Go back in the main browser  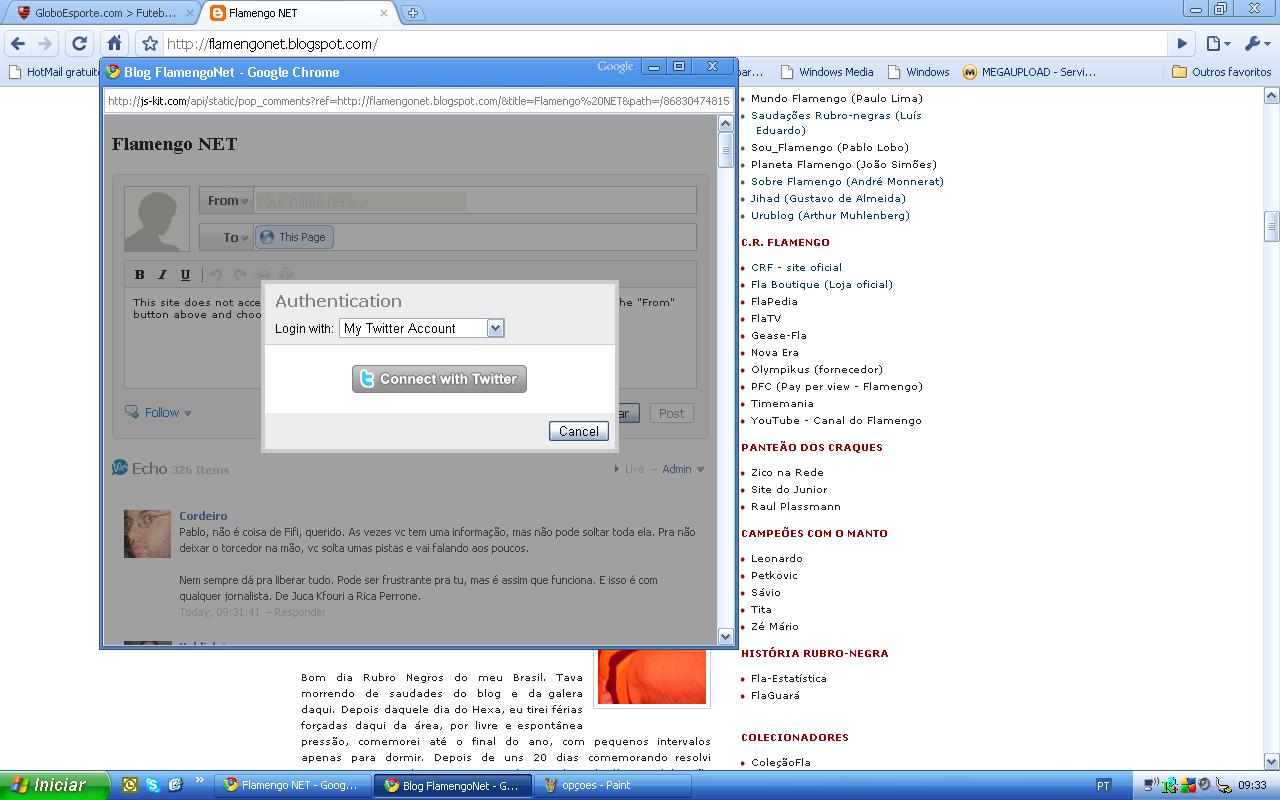click(x=18, y=43)
